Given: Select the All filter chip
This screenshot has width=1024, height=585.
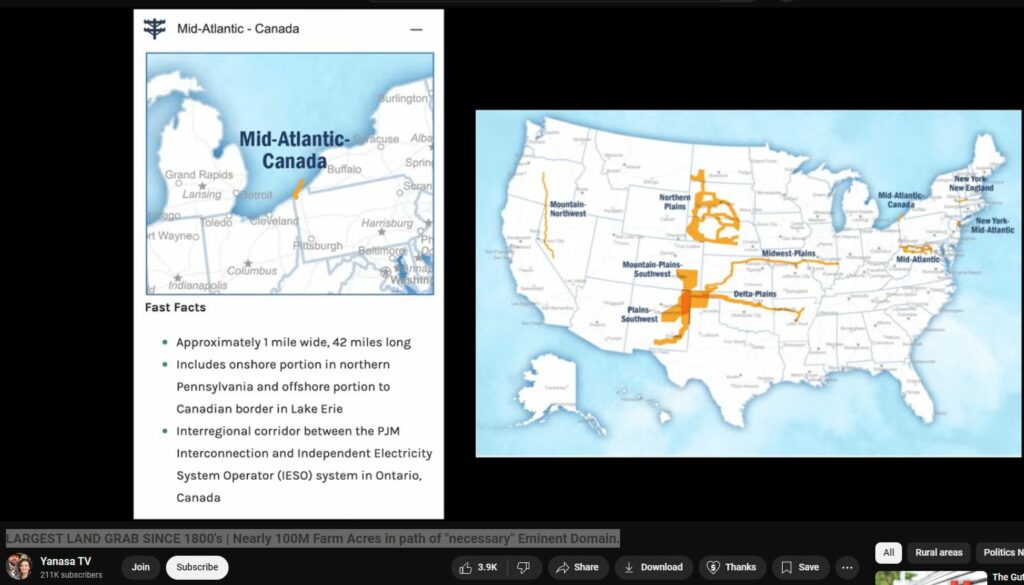Looking at the screenshot, I should (888, 552).
